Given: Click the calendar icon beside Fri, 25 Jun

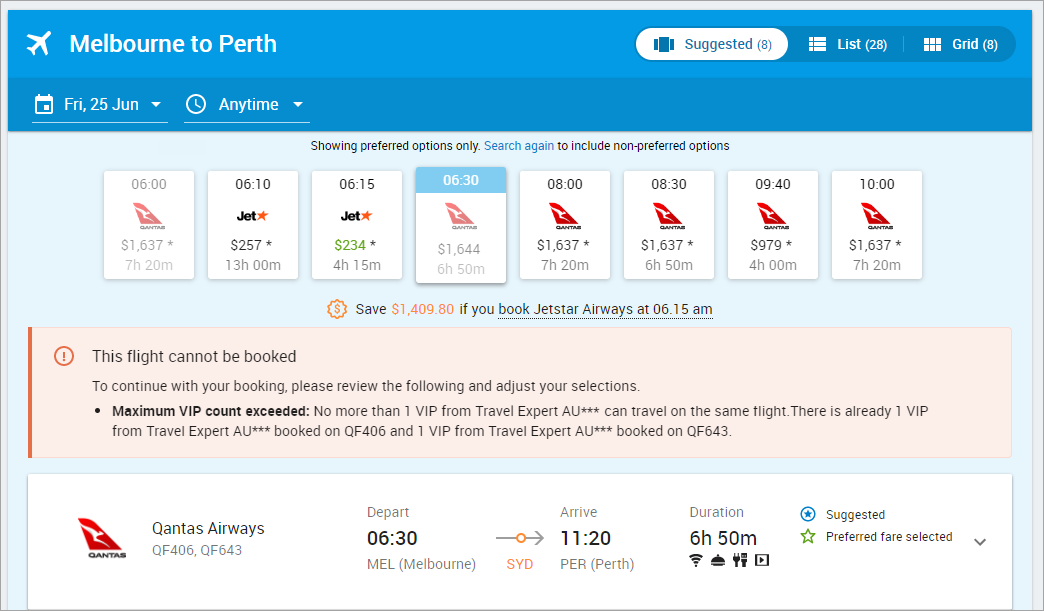Looking at the screenshot, I should coord(44,104).
